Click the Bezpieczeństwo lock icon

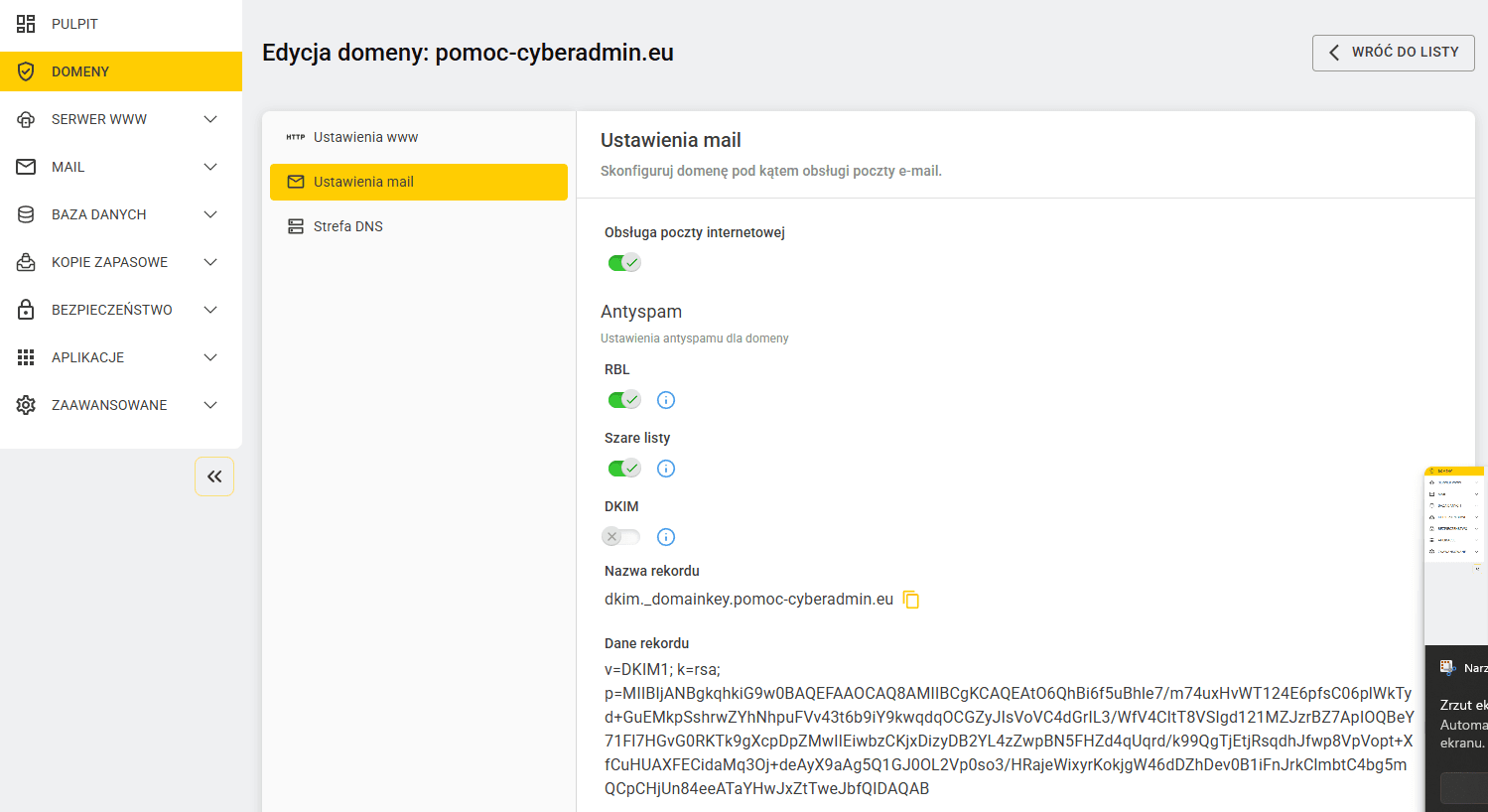coord(26,310)
